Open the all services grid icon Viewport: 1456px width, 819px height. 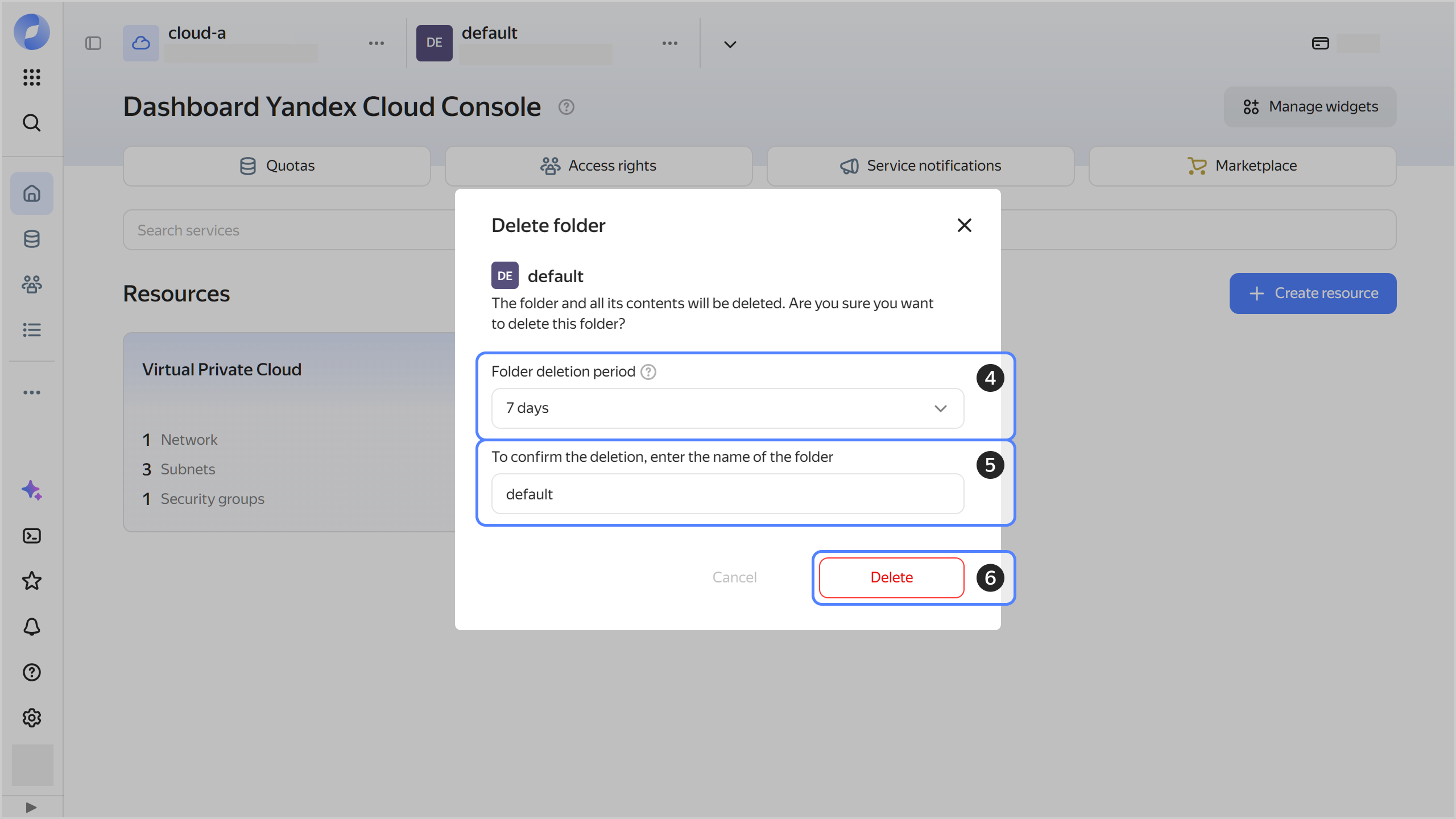click(x=32, y=77)
